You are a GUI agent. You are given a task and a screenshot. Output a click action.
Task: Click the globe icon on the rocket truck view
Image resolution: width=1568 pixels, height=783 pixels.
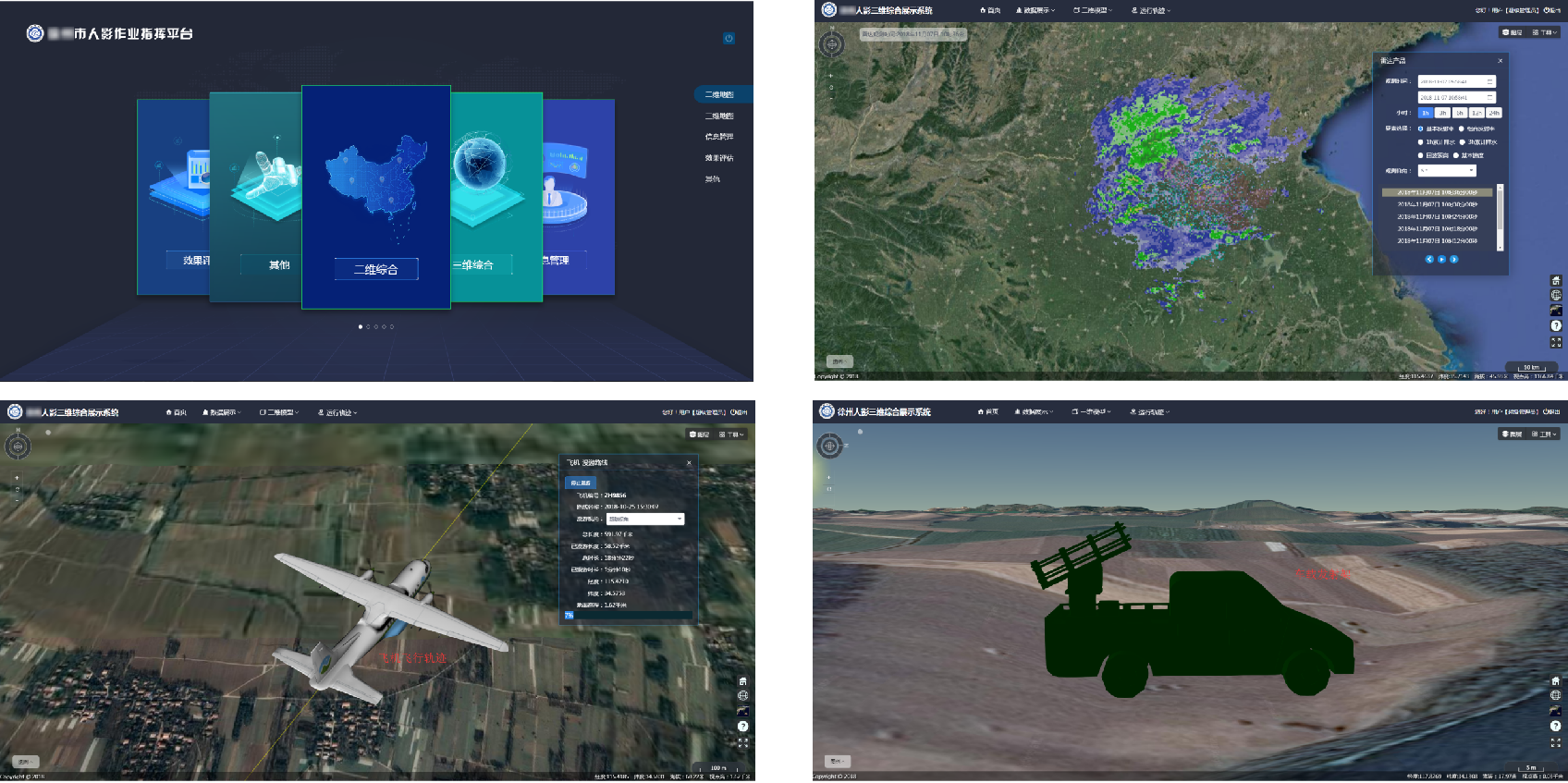click(x=1555, y=695)
